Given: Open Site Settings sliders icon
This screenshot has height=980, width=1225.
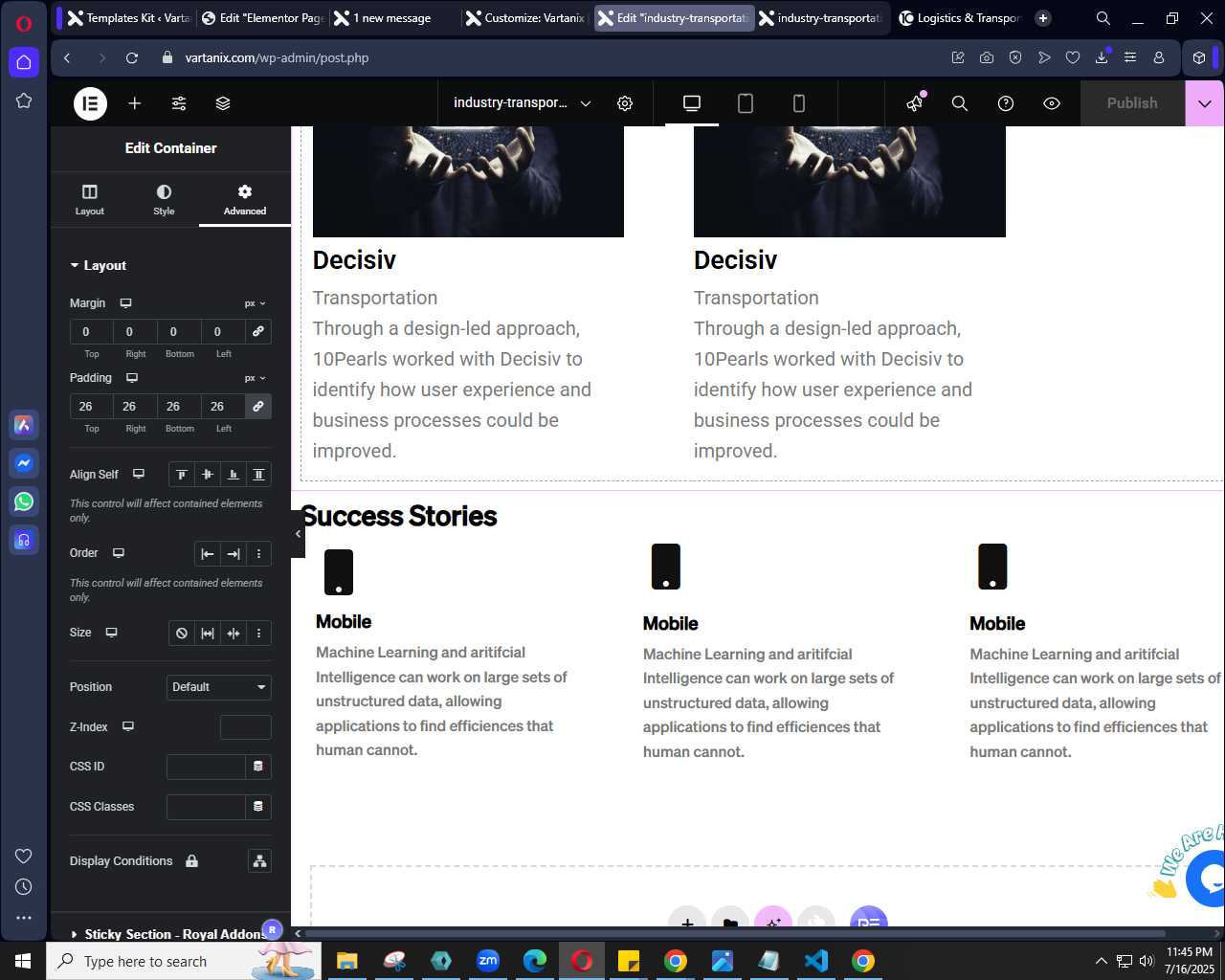Looking at the screenshot, I should point(179,103).
